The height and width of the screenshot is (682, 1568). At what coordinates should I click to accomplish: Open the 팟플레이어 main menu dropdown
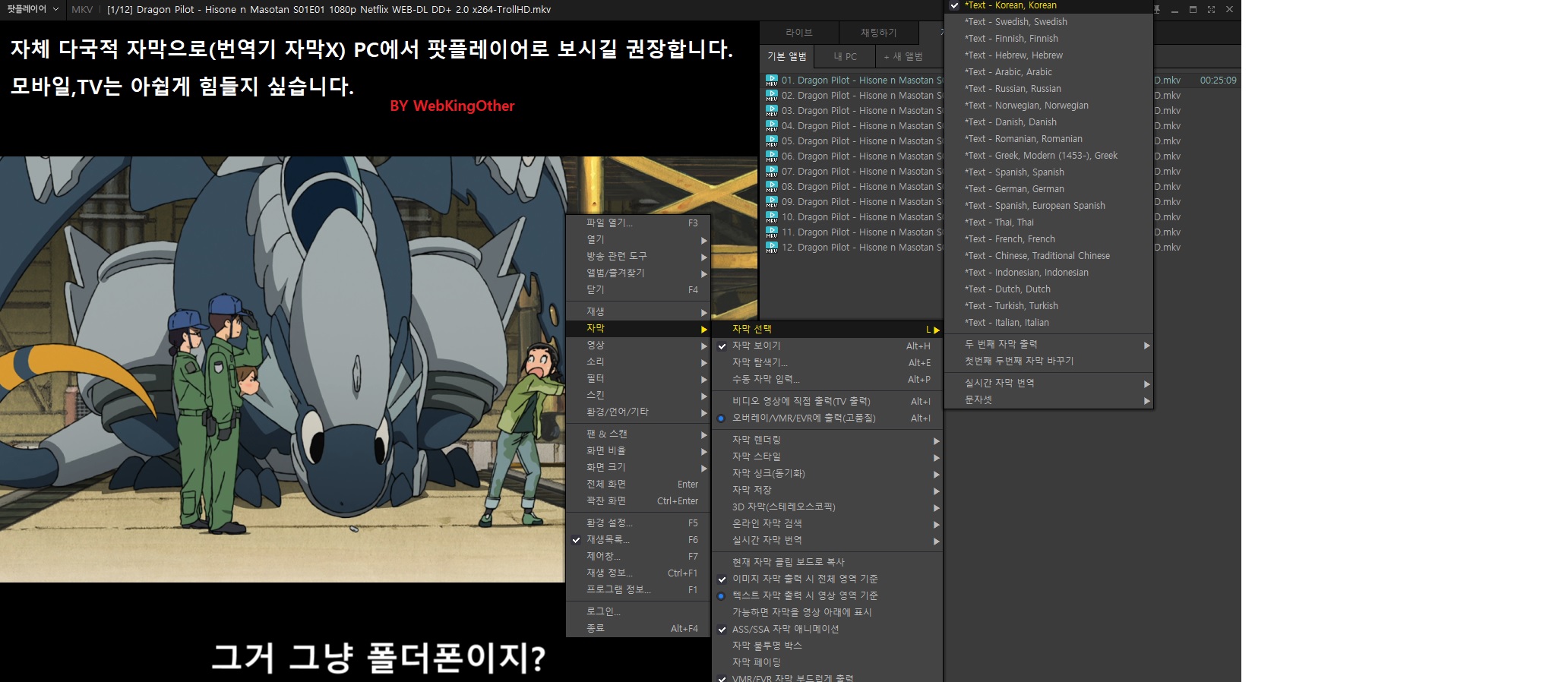pyautogui.click(x=33, y=9)
